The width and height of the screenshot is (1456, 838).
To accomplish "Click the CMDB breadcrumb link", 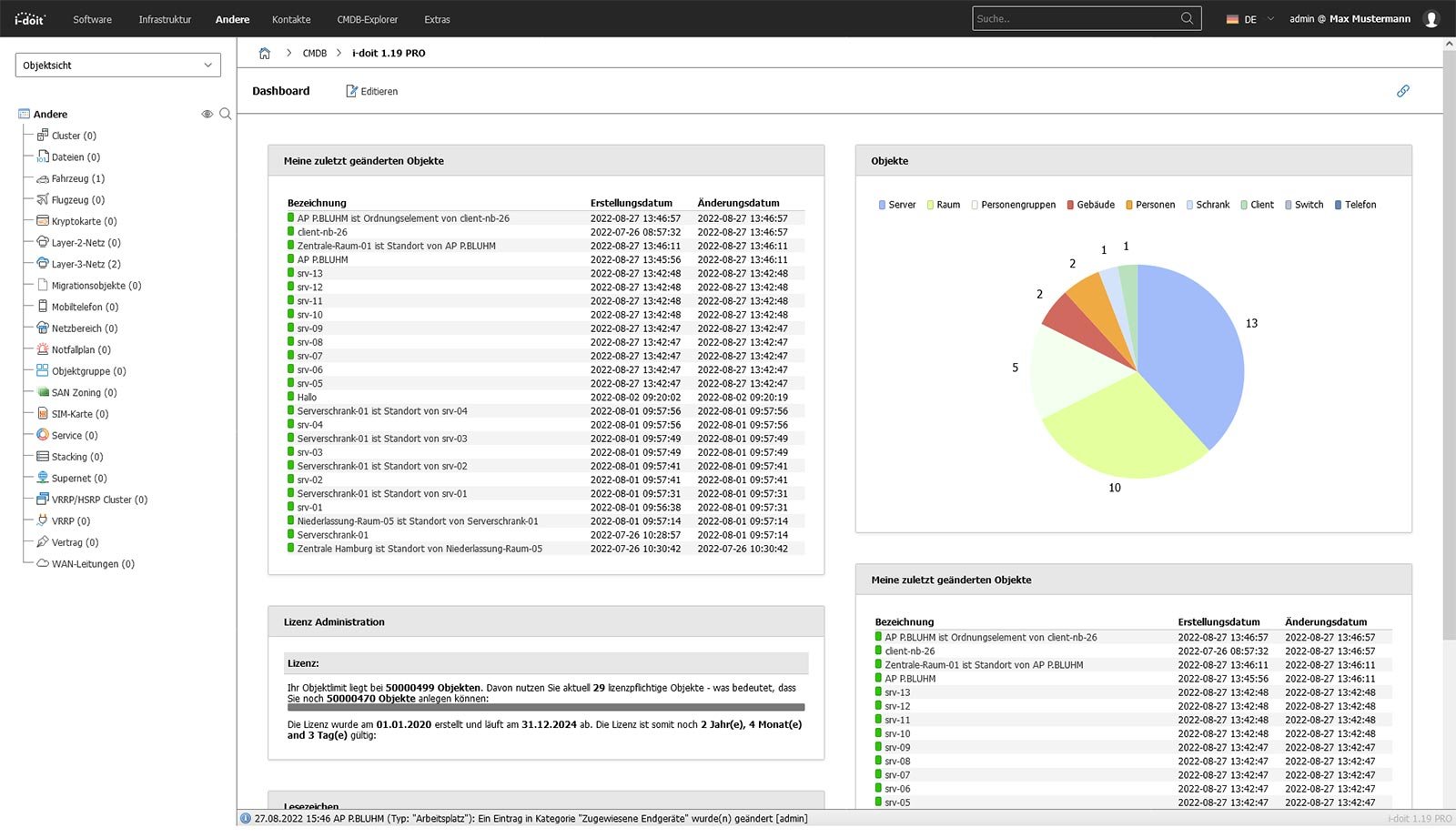I will pyautogui.click(x=315, y=54).
